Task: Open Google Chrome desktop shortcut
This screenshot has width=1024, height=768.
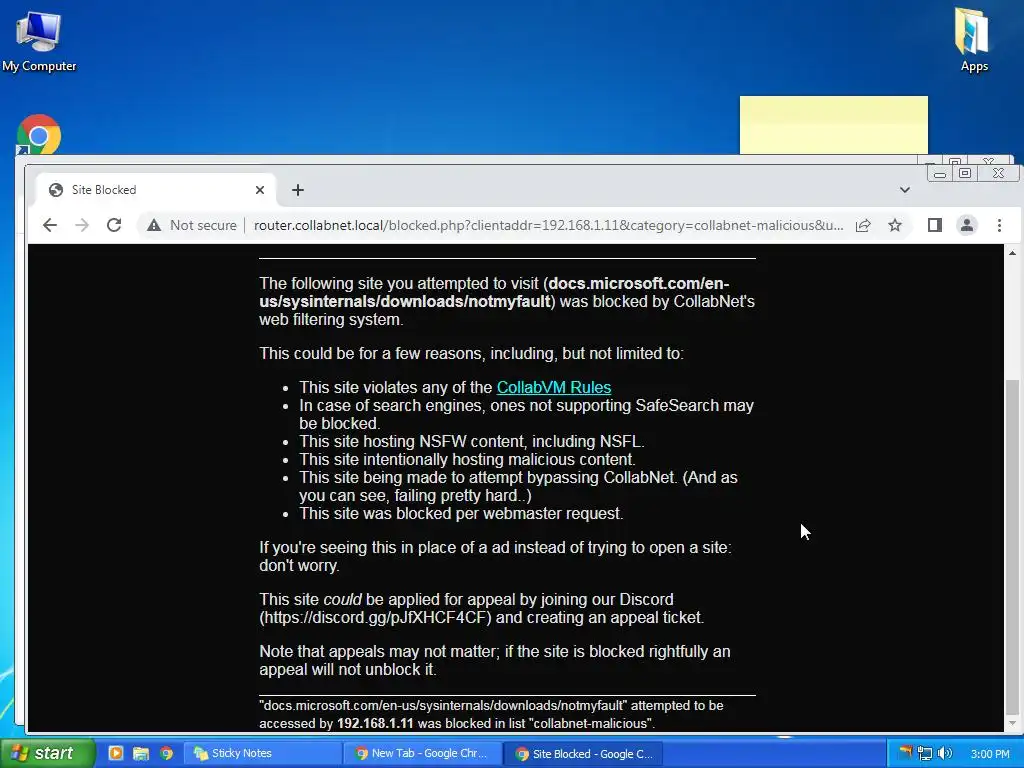Action: [39, 135]
